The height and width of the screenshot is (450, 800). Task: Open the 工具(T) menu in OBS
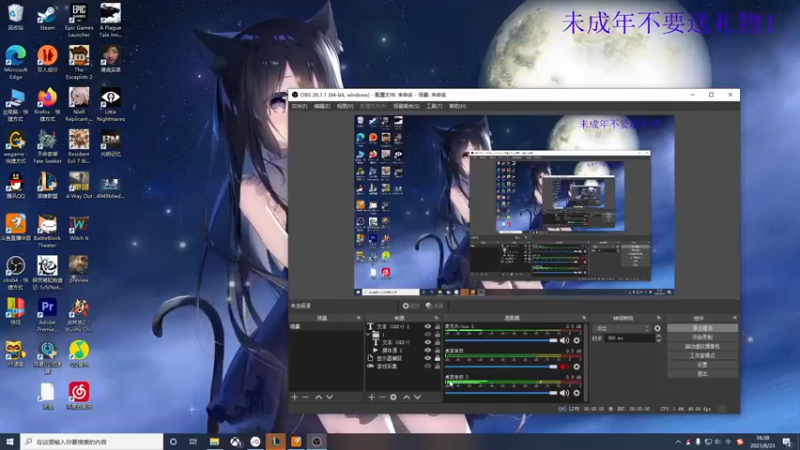coord(434,106)
